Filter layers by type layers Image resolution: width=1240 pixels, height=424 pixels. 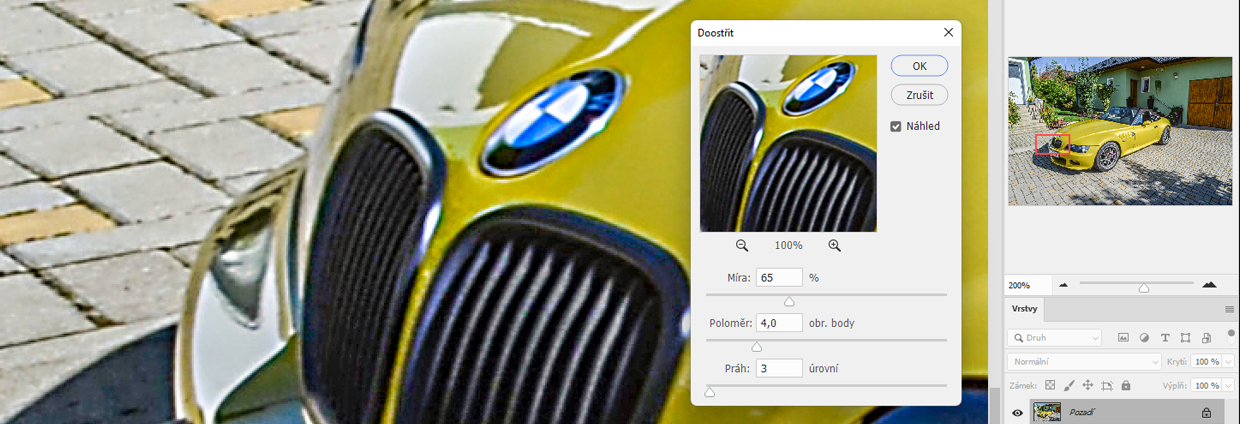1165,338
